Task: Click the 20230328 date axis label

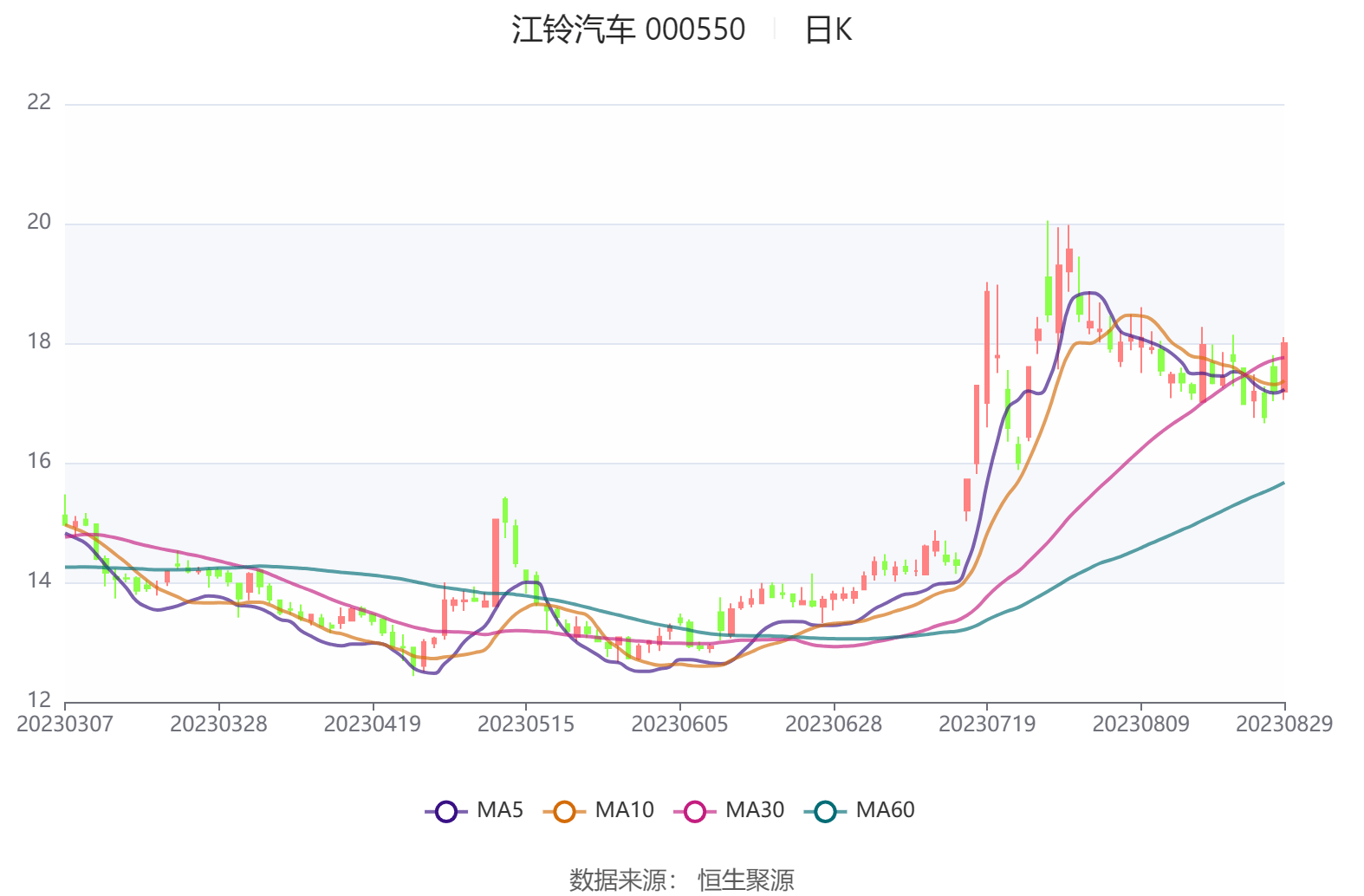Action: coord(218,724)
